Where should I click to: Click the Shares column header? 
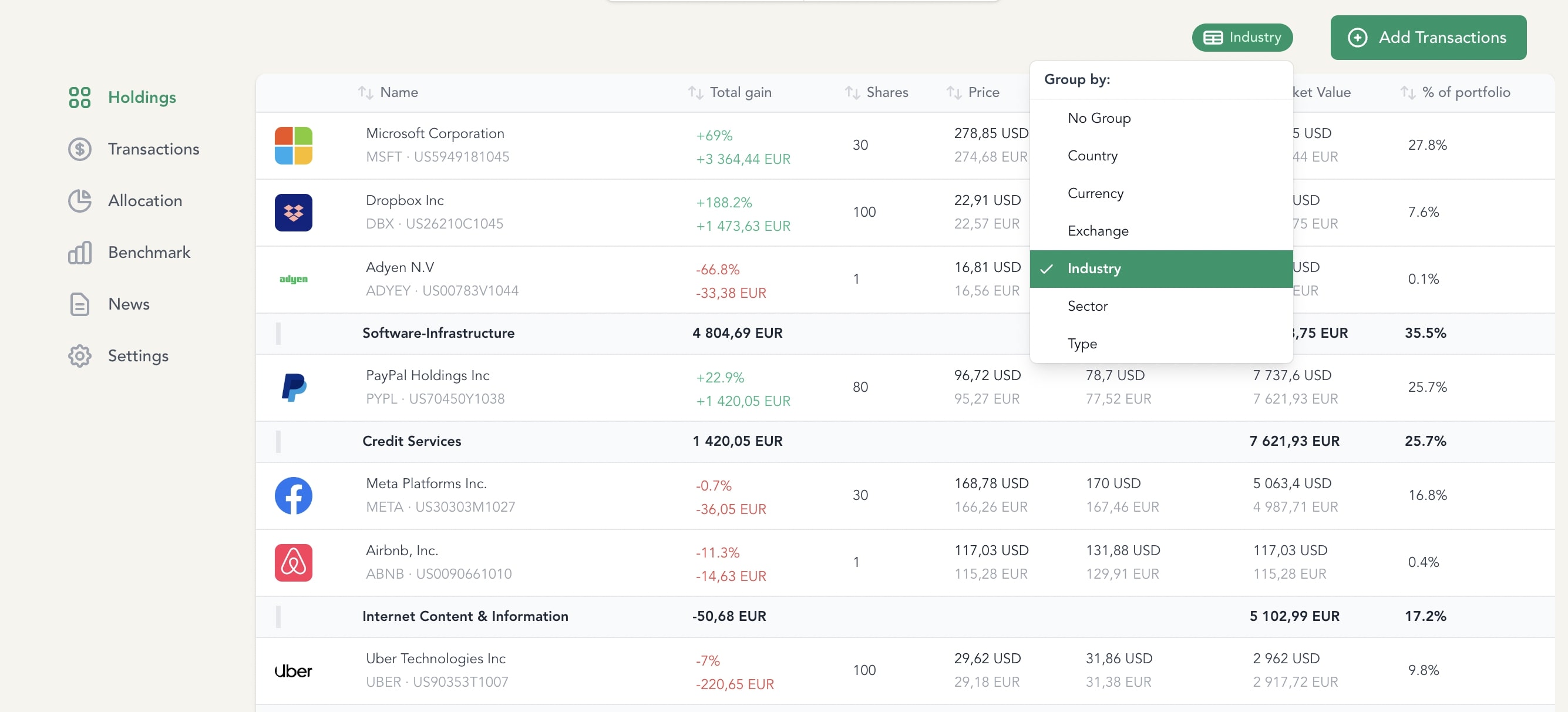click(887, 93)
